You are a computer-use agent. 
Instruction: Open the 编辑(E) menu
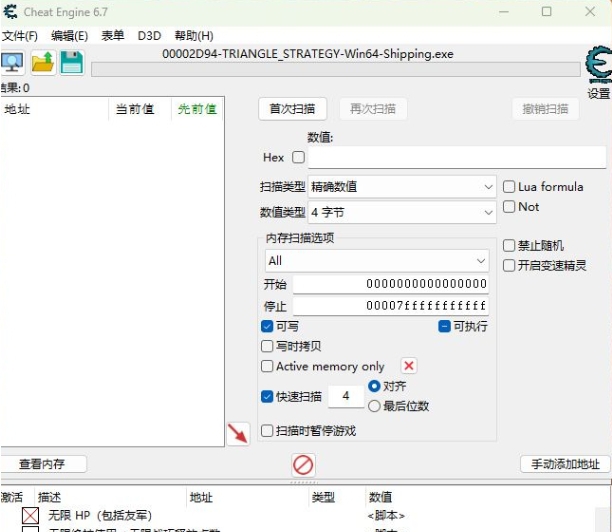click(69, 36)
